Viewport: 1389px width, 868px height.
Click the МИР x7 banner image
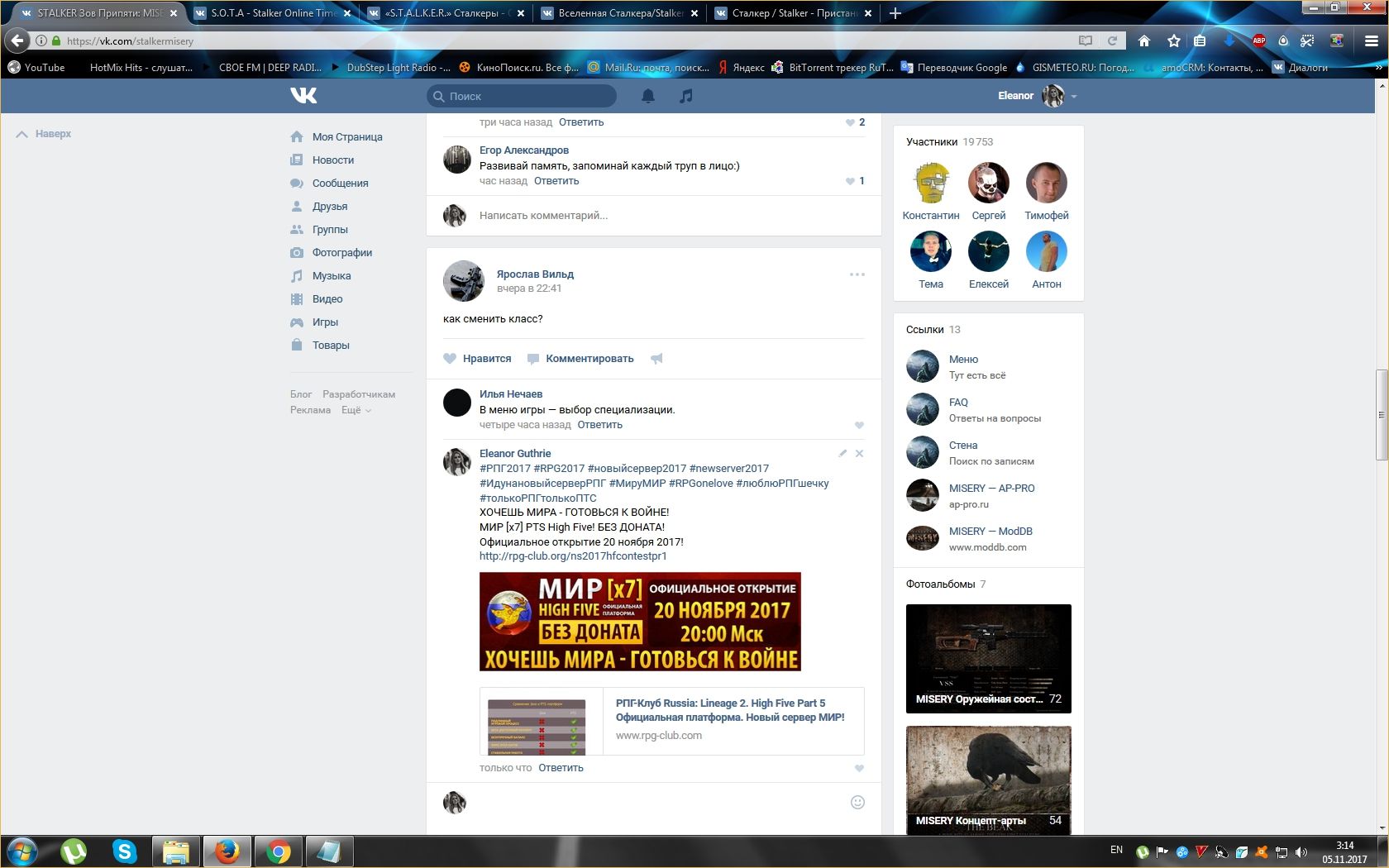click(x=640, y=622)
